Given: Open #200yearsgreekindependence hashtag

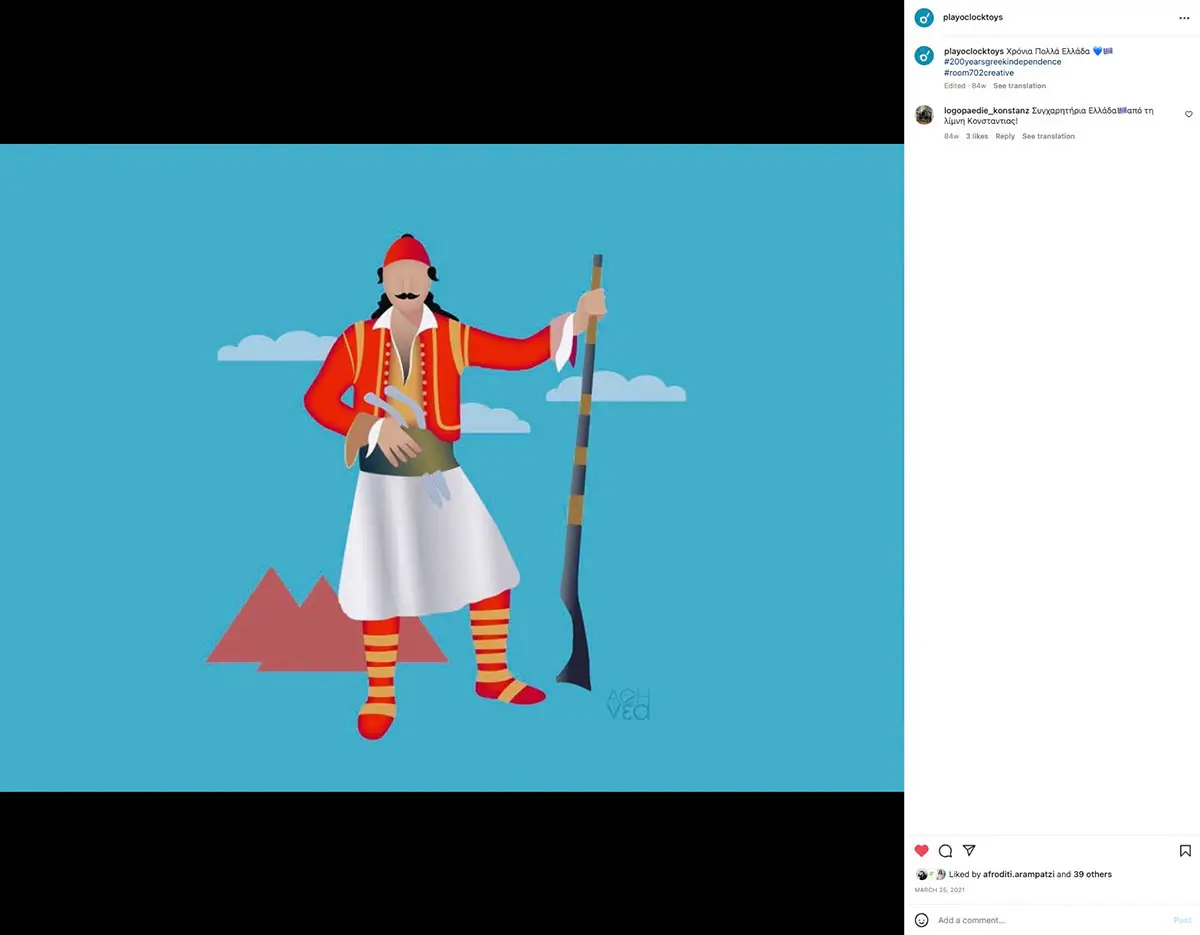Looking at the screenshot, I should (1002, 62).
